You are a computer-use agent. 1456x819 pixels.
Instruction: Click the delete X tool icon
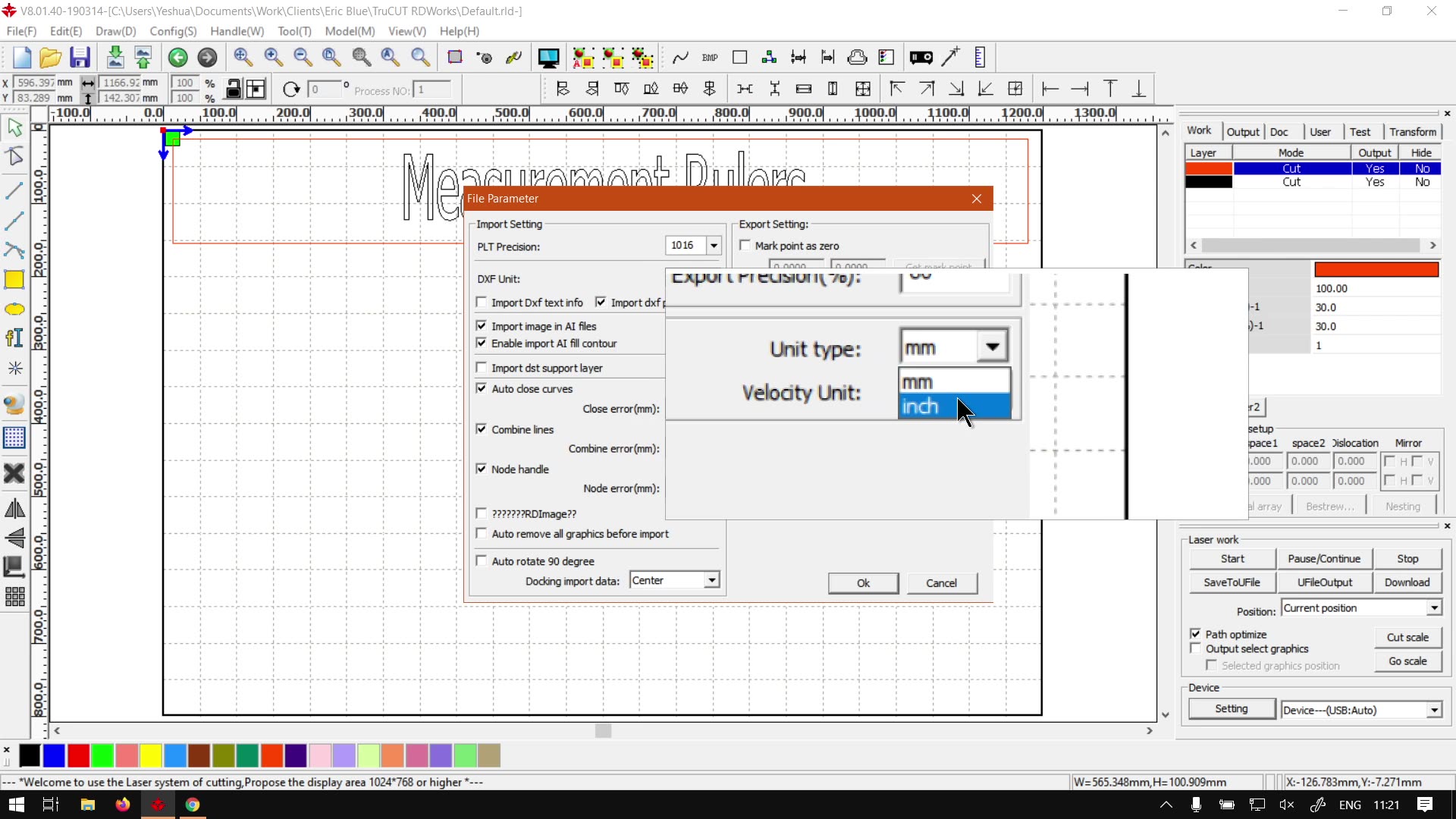[14, 473]
